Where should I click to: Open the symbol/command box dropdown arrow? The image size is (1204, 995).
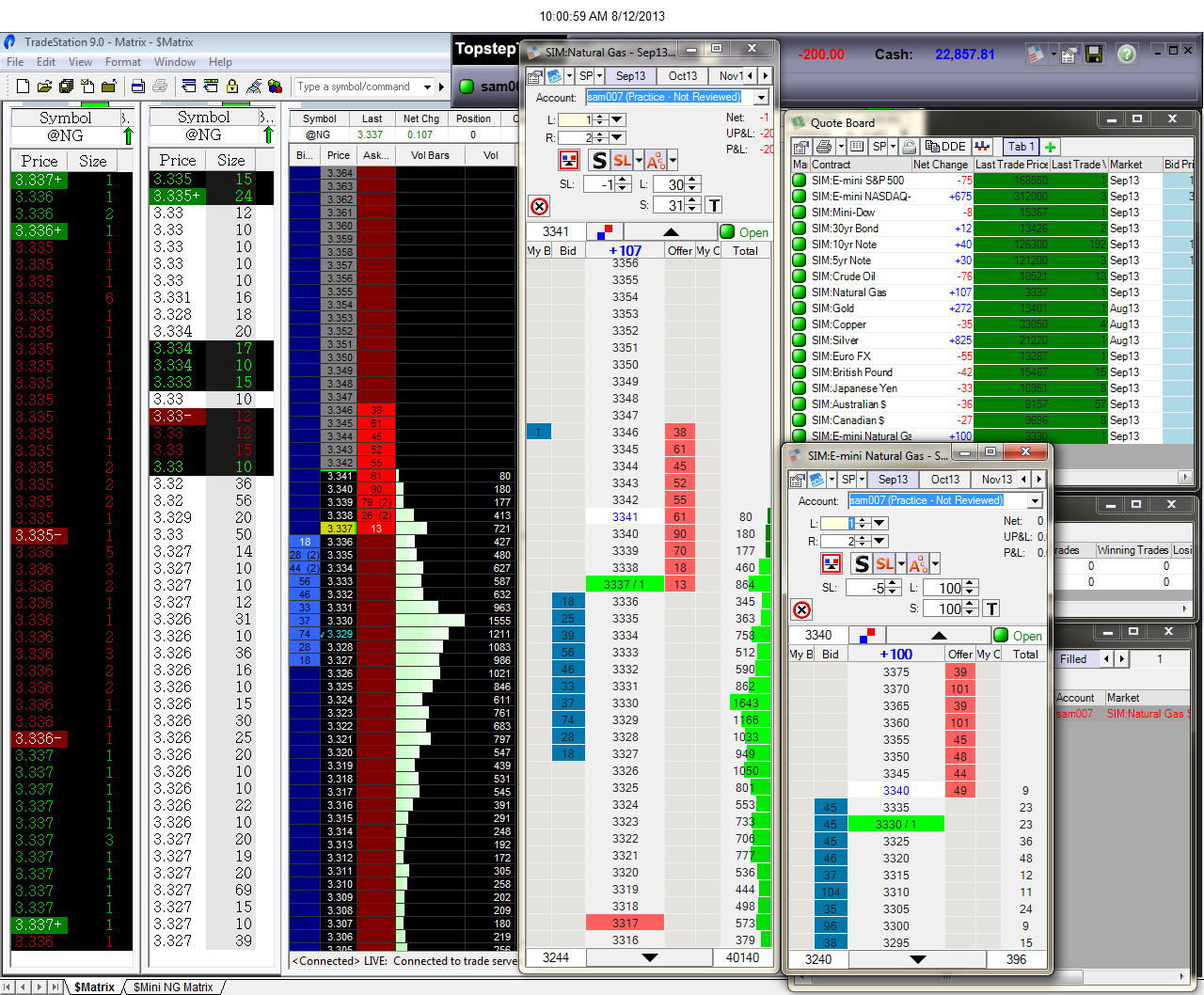tap(428, 87)
